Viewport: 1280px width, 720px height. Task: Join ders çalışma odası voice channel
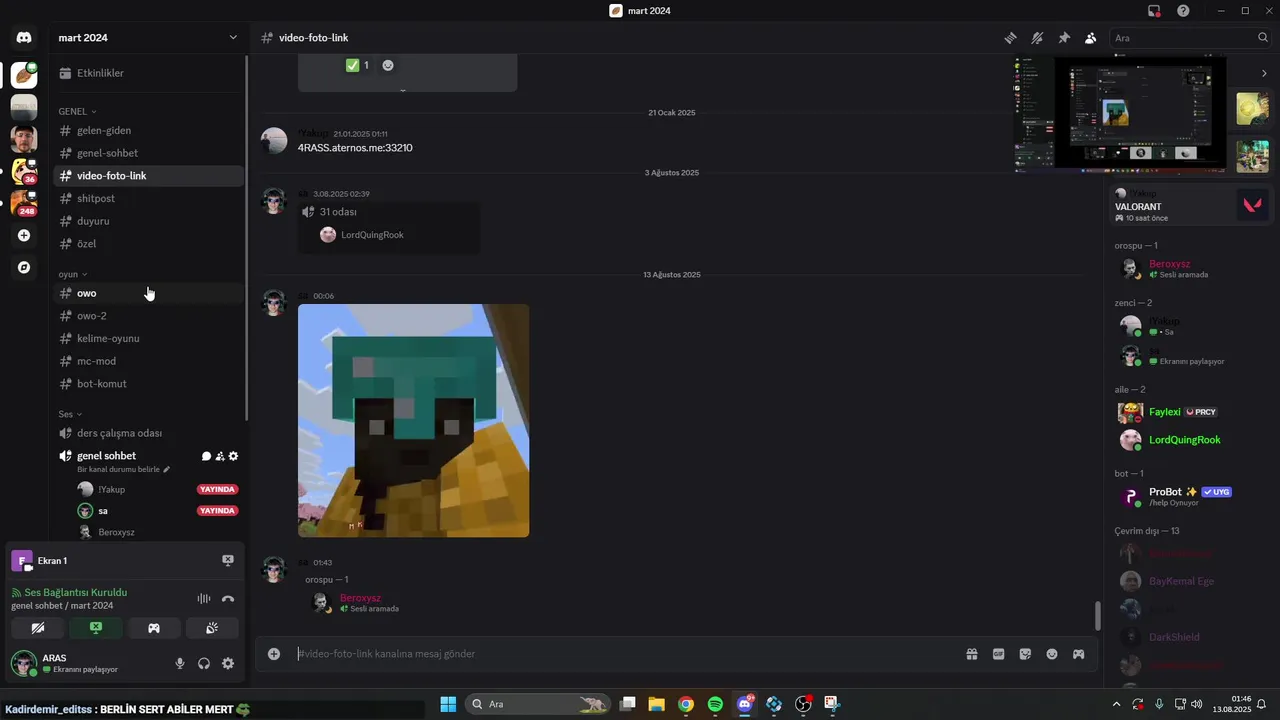148,433
